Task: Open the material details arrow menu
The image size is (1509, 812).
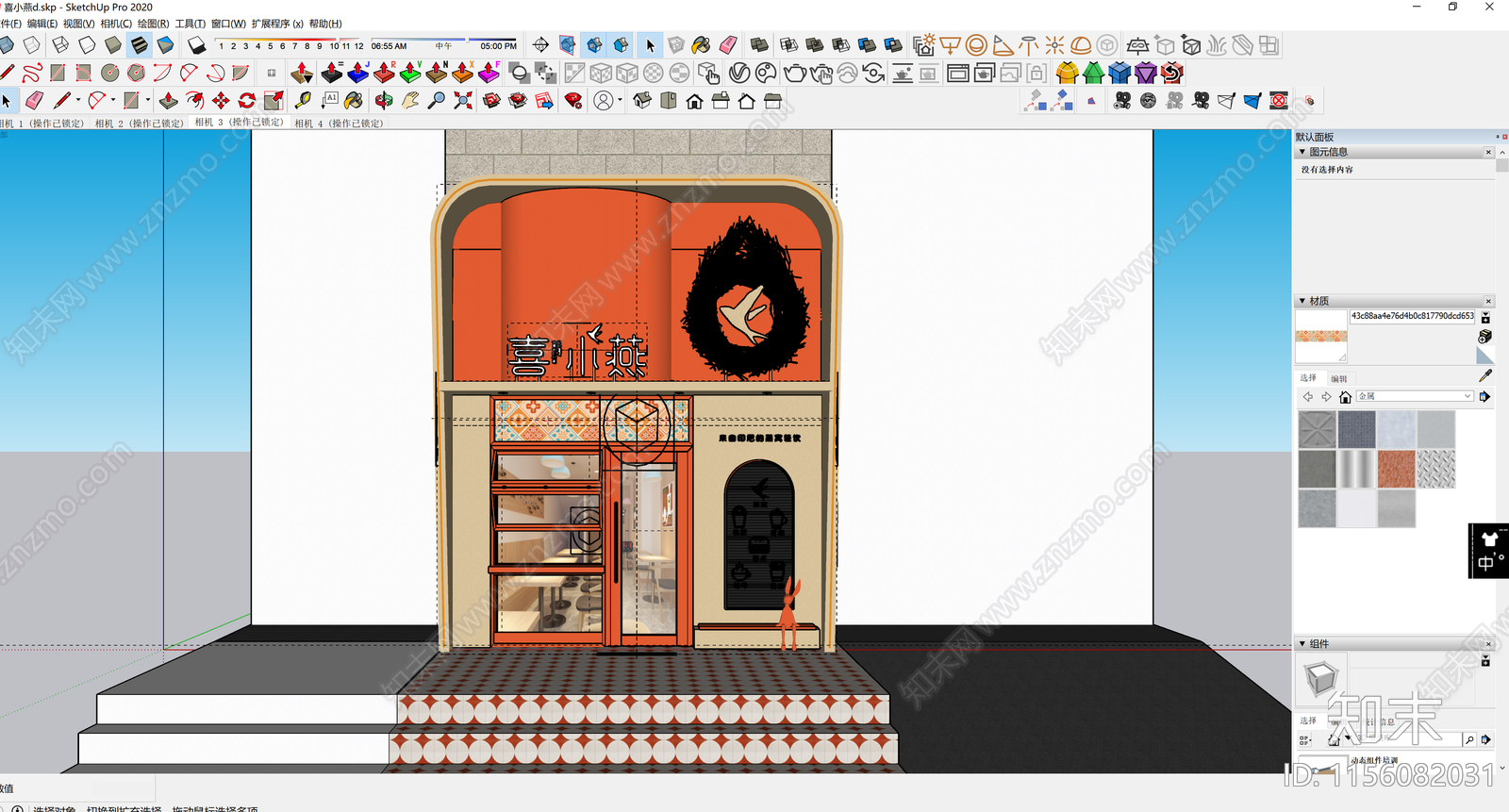Action: click(x=1485, y=397)
